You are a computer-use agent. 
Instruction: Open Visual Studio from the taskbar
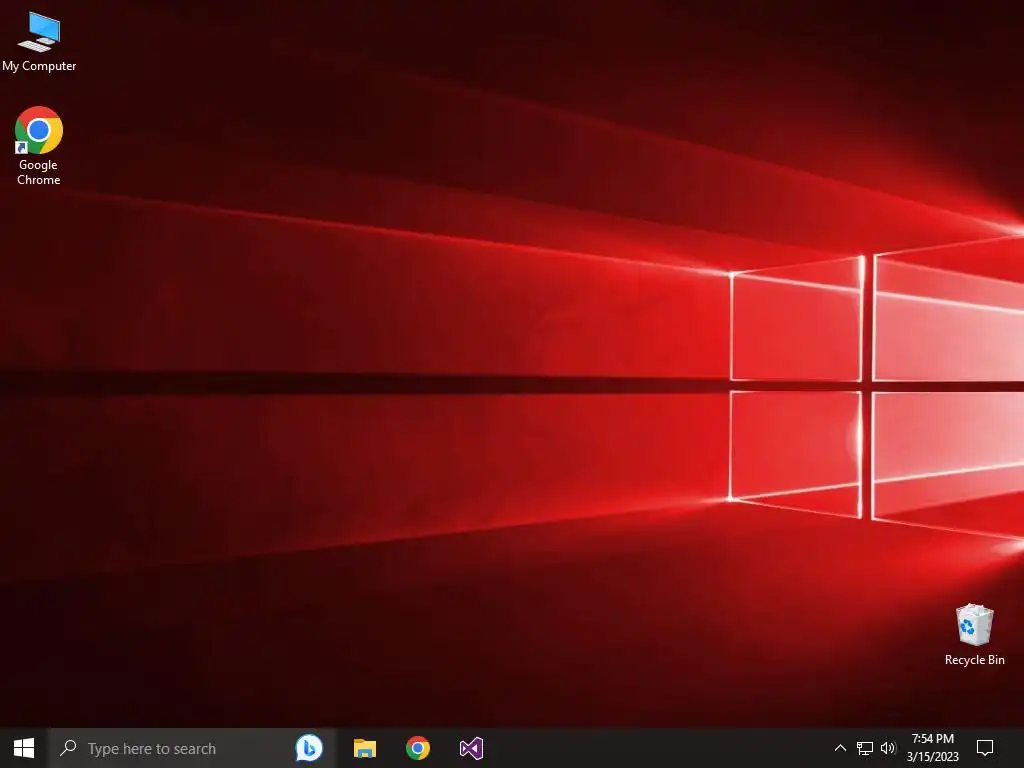471,748
